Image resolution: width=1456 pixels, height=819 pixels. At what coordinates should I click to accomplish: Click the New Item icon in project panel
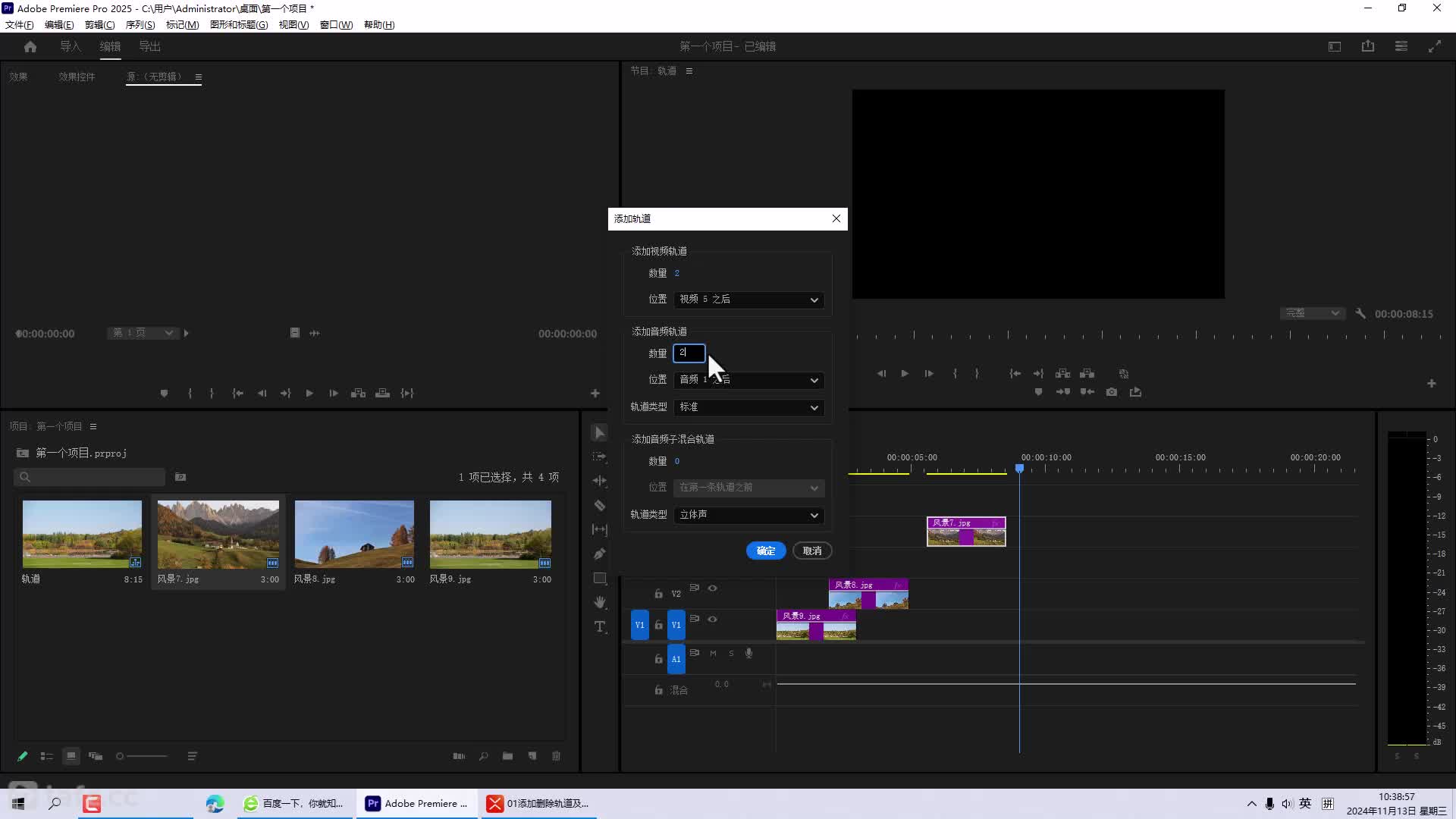pos(532,756)
